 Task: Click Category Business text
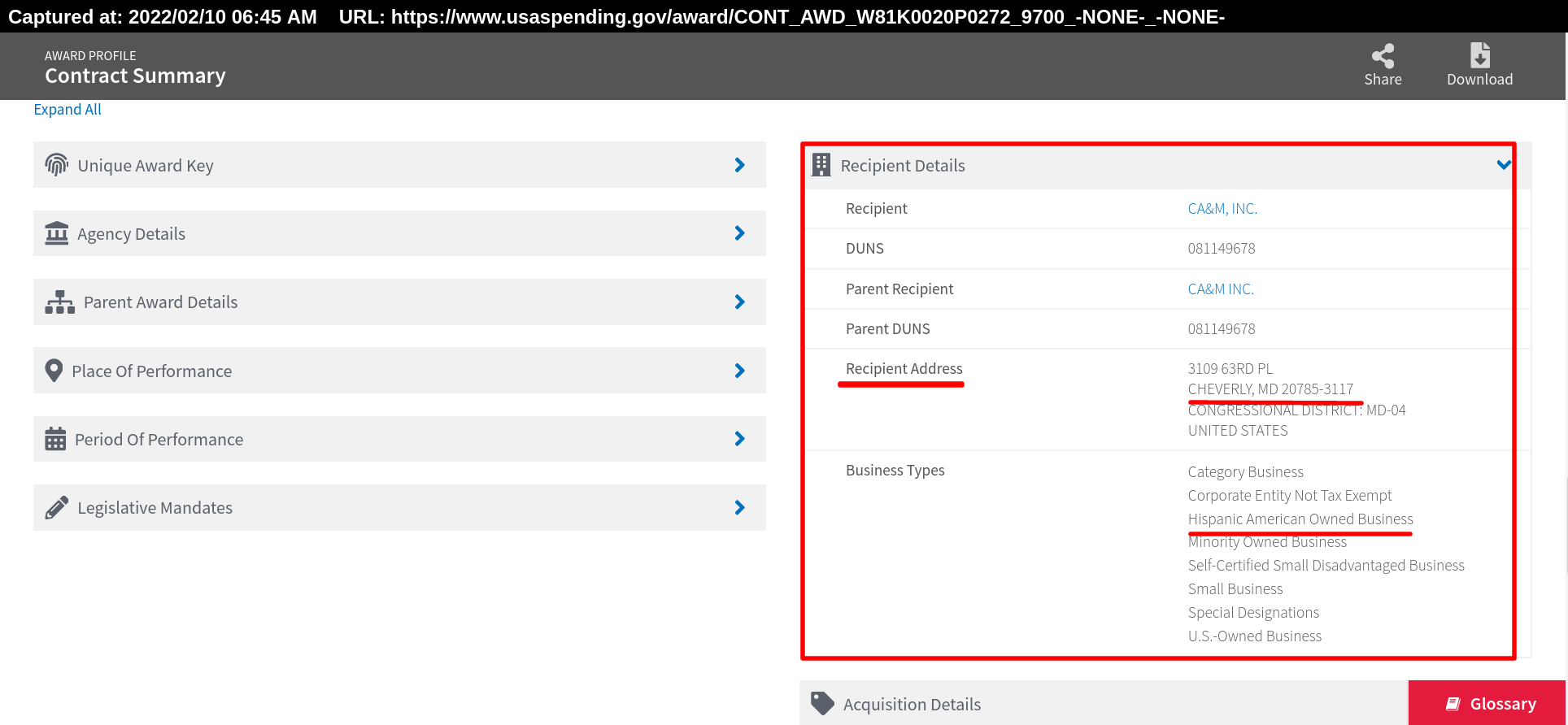tap(1245, 472)
